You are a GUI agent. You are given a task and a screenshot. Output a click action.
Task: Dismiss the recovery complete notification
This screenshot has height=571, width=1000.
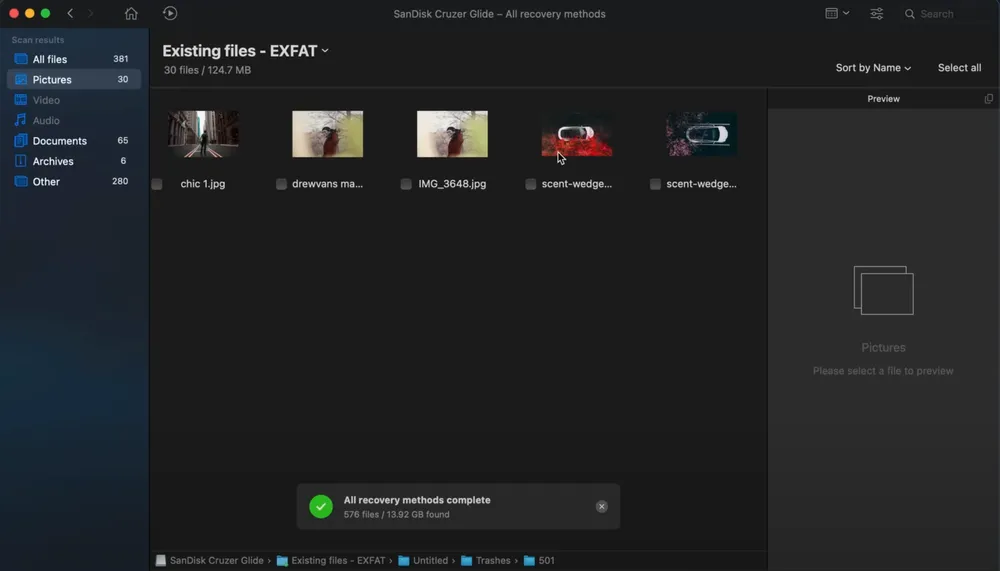[x=601, y=507]
